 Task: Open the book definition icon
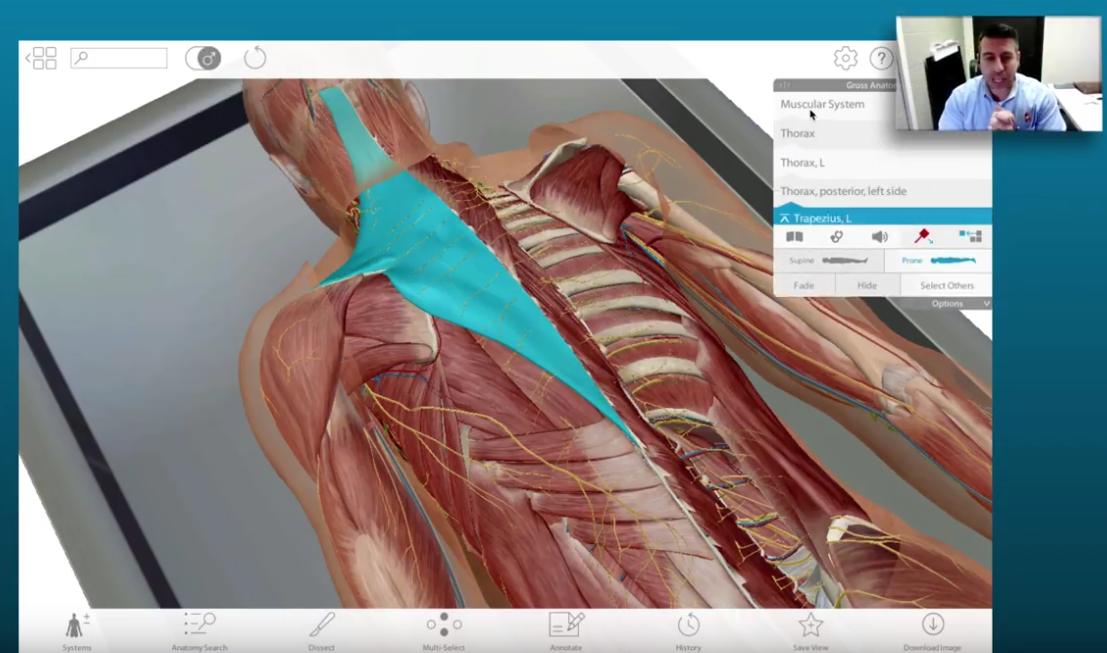click(x=794, y=236)
